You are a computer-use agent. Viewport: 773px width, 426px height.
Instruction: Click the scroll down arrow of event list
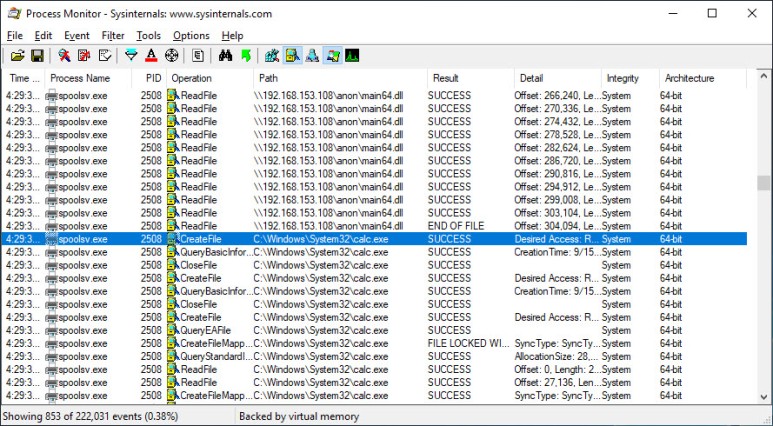[764, 396]
